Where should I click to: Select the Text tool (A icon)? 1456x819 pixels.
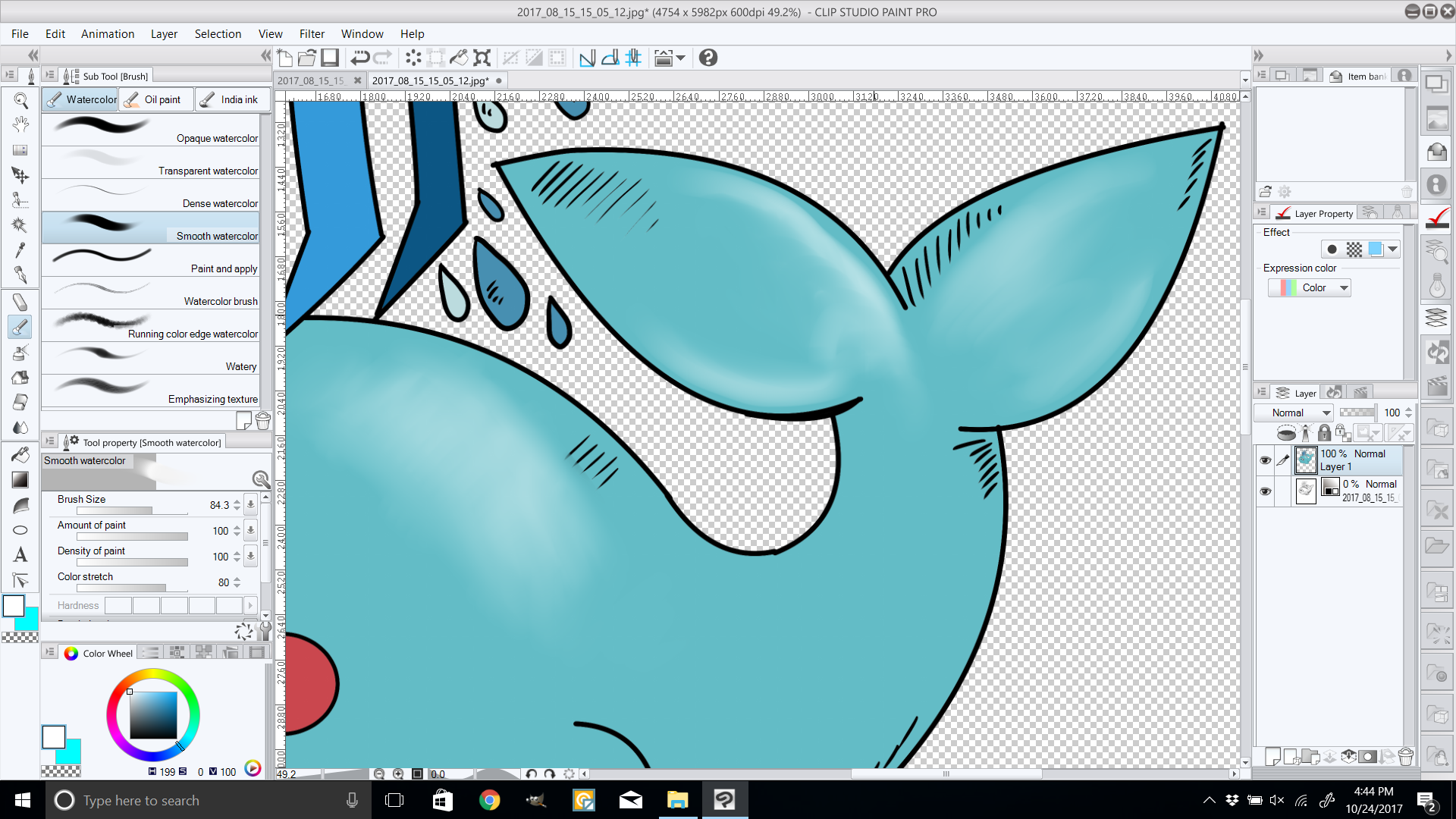[20, 555]
